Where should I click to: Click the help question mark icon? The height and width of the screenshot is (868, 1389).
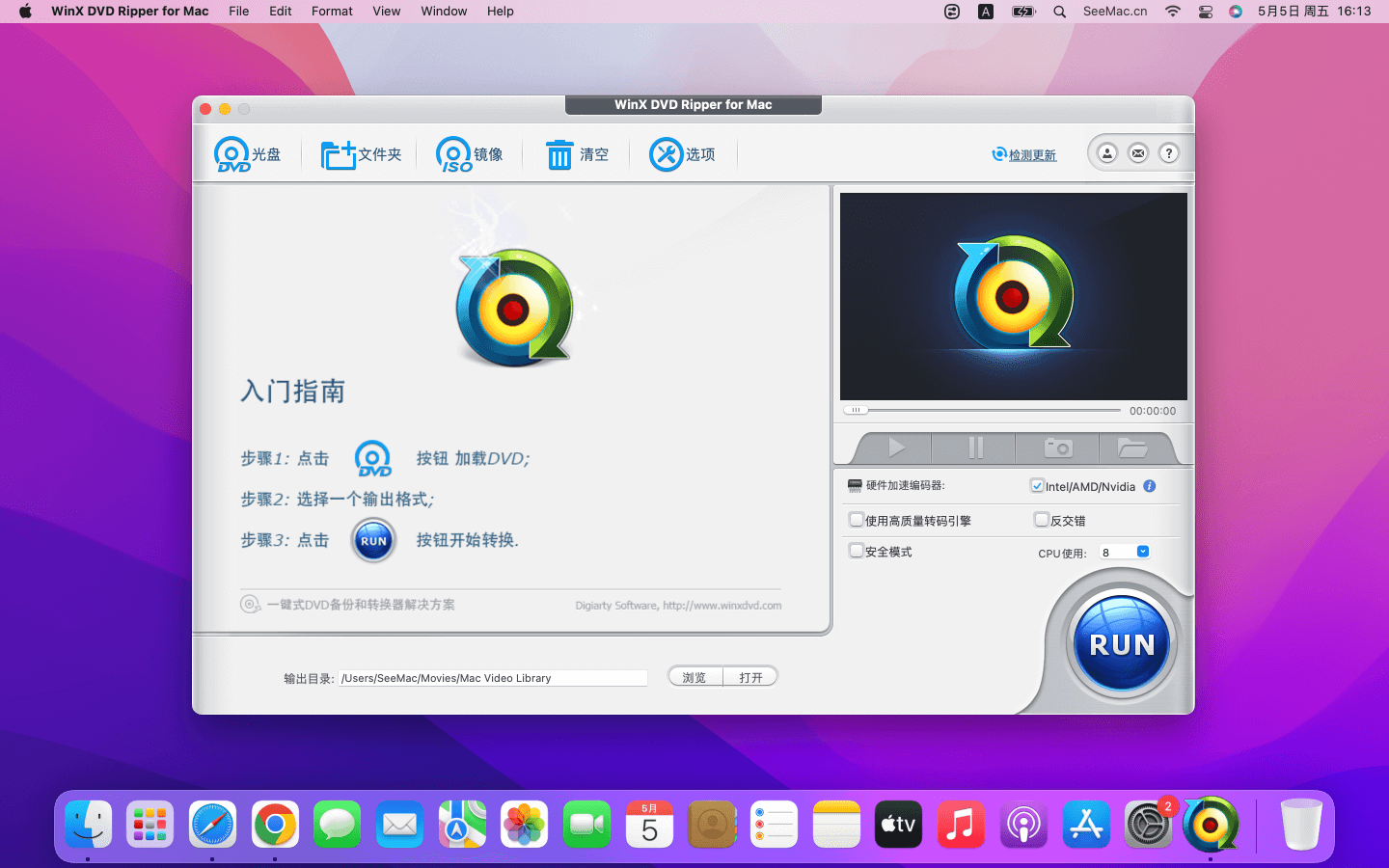tap(1168, 153)
